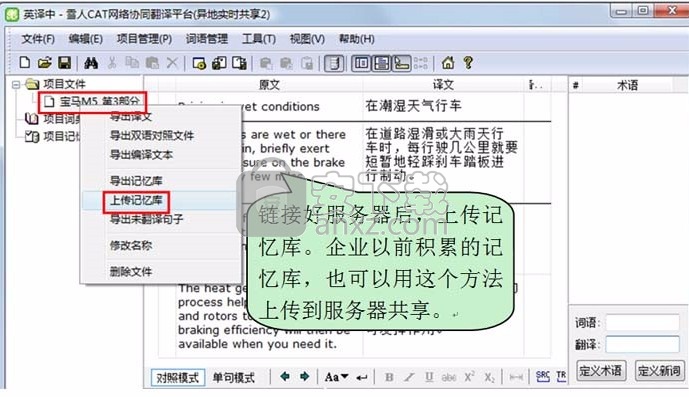The width and height of the screenshot is (689, 397).
Task: Click the New file toolbar icon
Action: [x=25, y=63]
